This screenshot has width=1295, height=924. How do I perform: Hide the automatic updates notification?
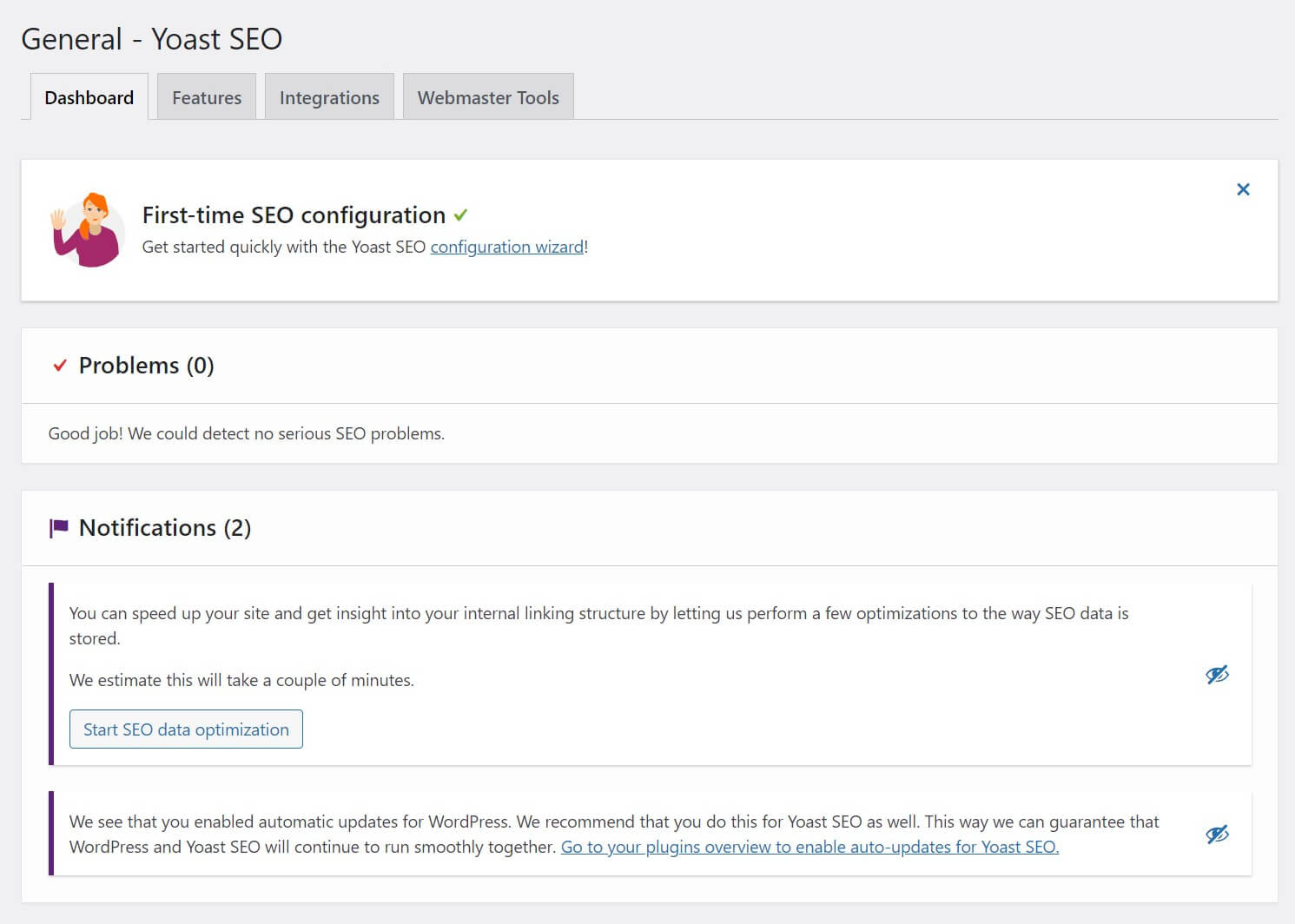(1217, 835)
